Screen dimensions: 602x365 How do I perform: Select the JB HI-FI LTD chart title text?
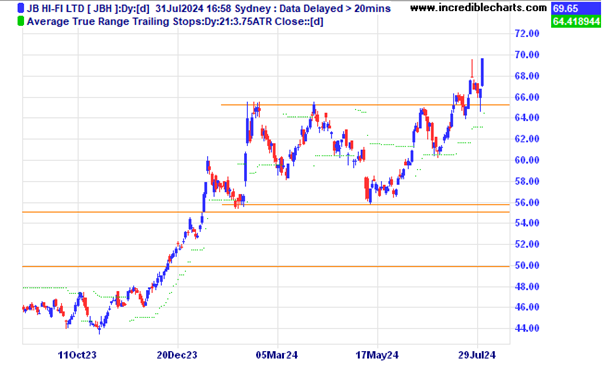click(x=209, y=8)
